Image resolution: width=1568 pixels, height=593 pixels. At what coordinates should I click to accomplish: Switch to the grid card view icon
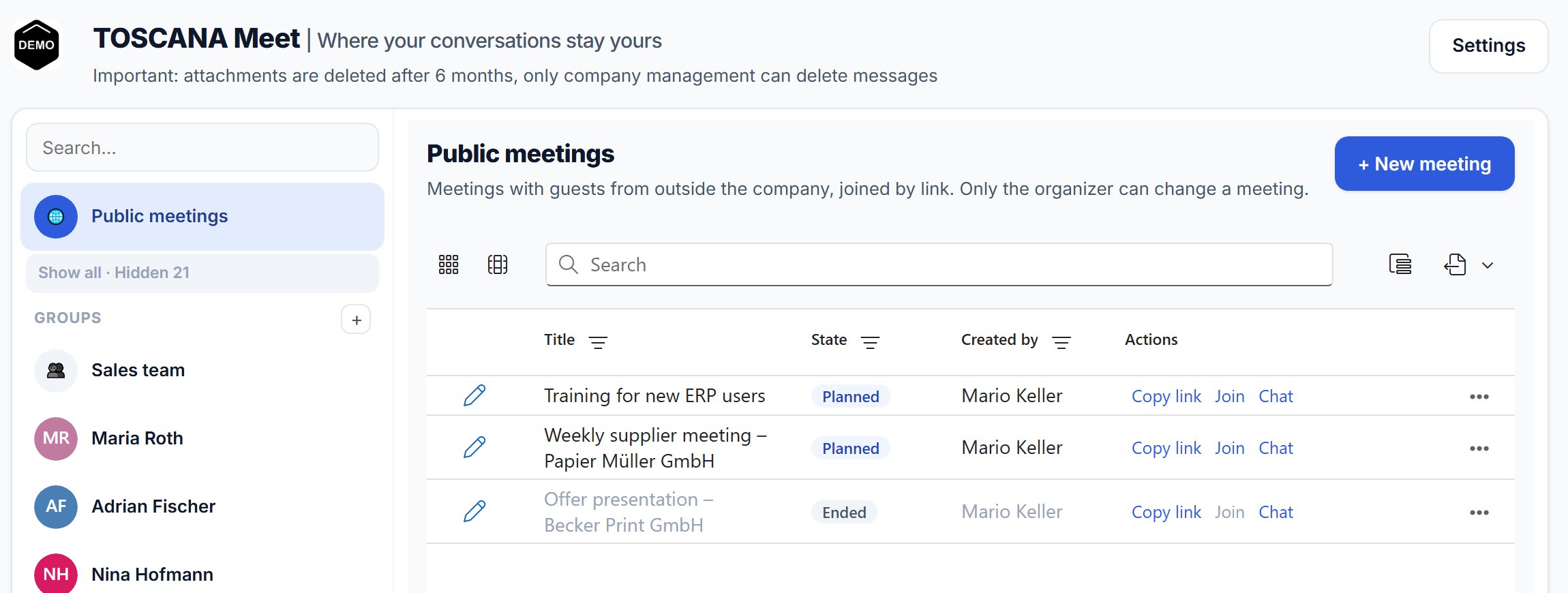click(x=449, y=264)
